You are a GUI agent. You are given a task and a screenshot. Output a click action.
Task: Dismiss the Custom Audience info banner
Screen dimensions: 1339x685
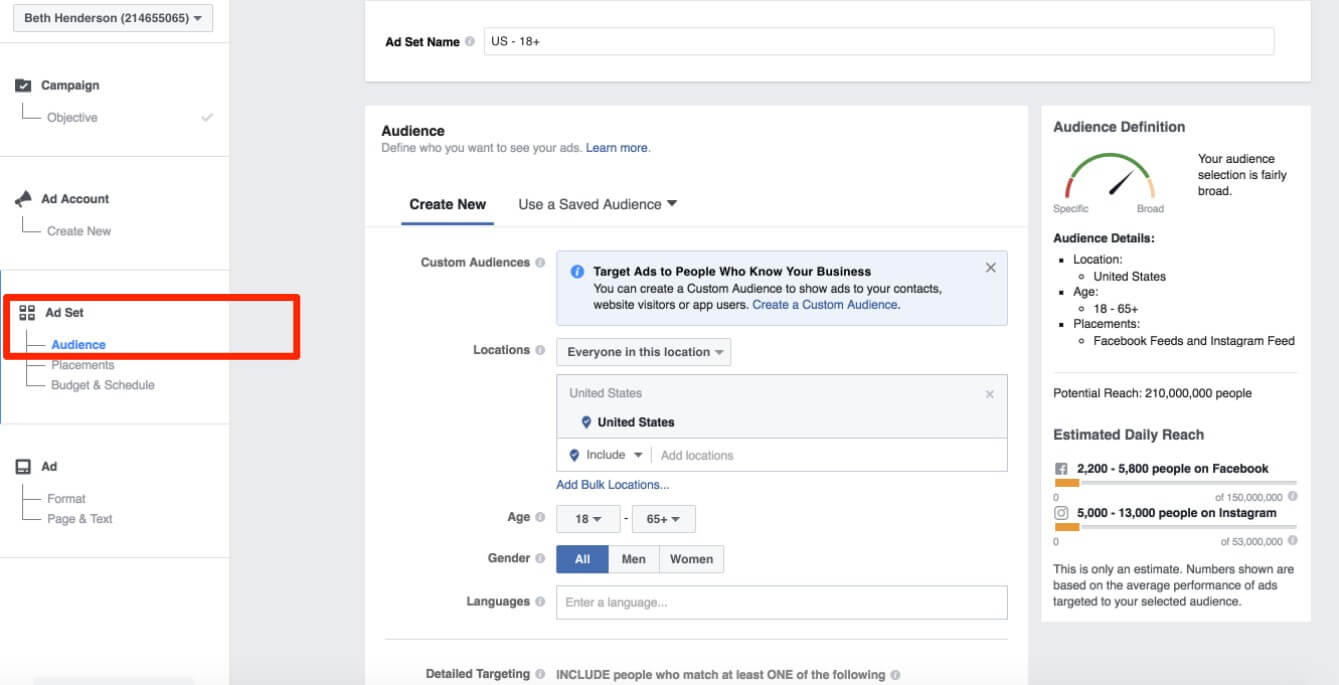(x=990, y=268)
